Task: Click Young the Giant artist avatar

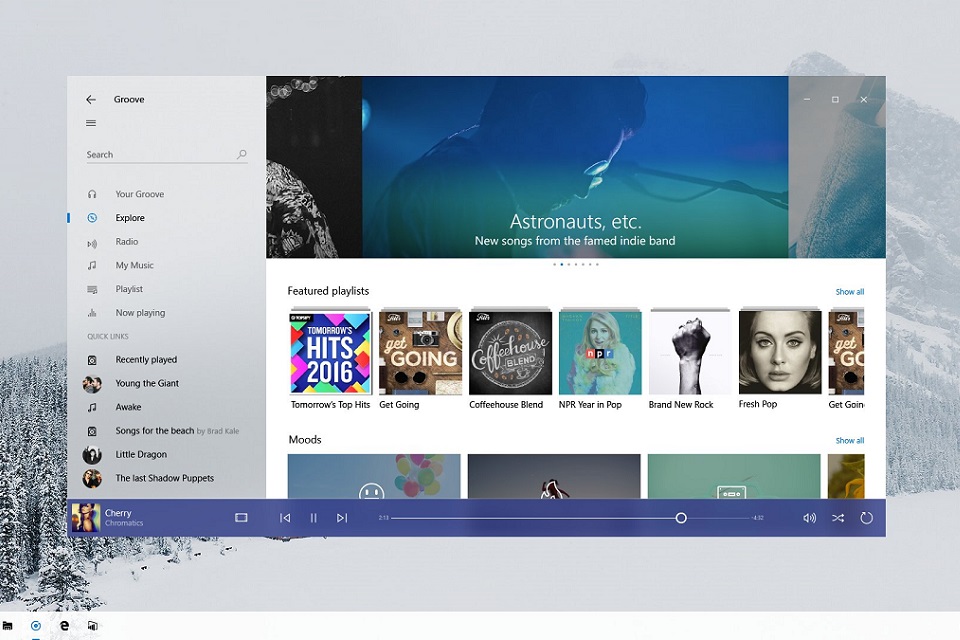Action: [92, 384]
